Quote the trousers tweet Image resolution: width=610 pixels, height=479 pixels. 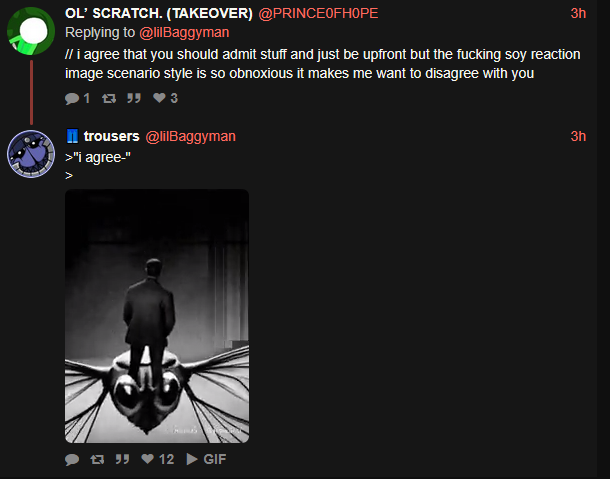[x=122, y=459]
